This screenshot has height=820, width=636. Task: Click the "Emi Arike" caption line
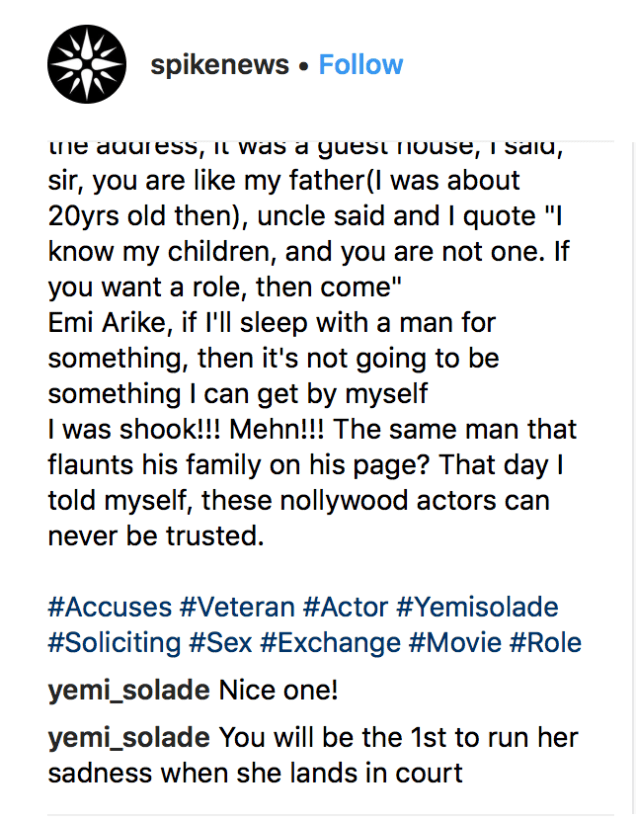tap(272, 323)
